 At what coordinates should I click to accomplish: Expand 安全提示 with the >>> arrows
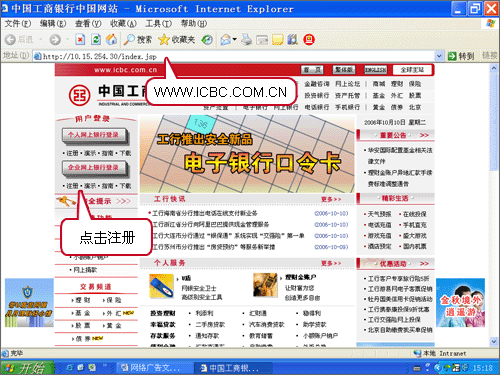pos(123,201)
